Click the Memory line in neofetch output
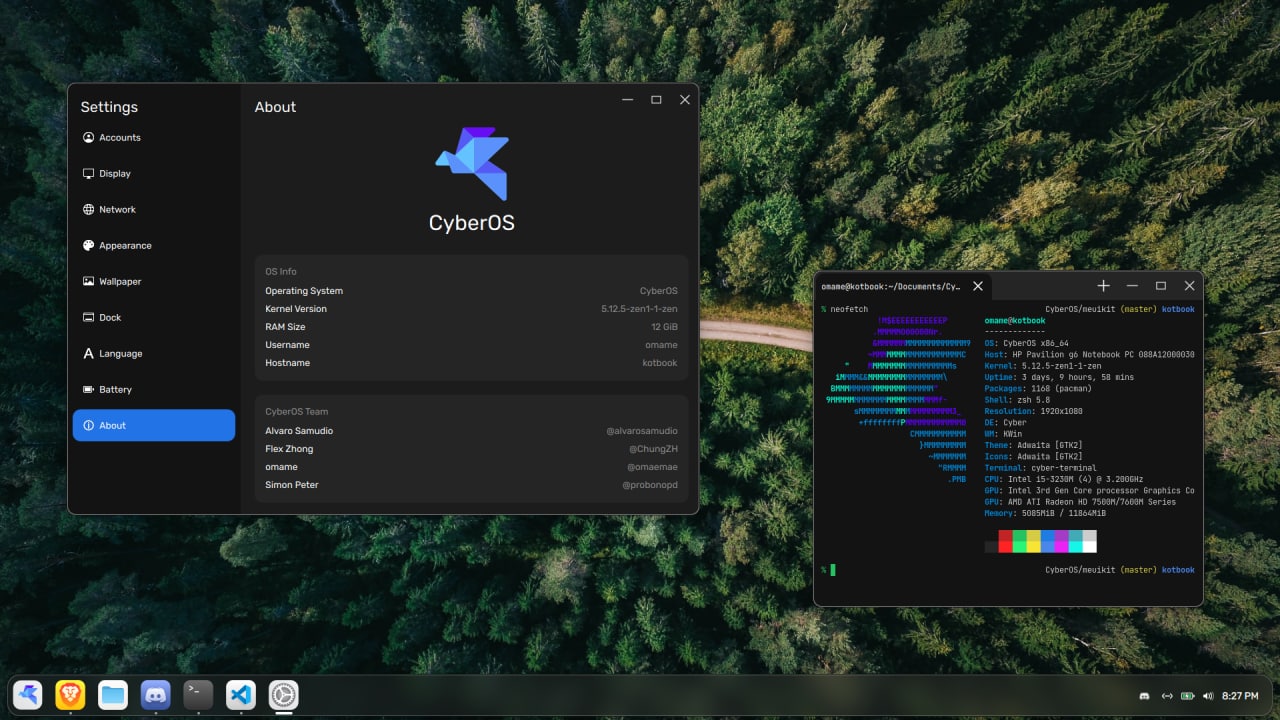Screen dimensions: 1280x720 [x=1045, y=513]
